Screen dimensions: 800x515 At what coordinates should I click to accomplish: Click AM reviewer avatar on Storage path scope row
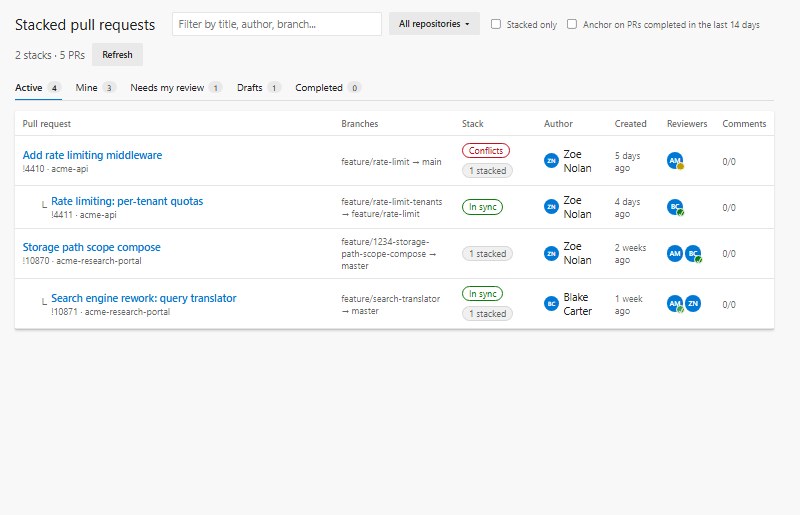tap(675, 253)
